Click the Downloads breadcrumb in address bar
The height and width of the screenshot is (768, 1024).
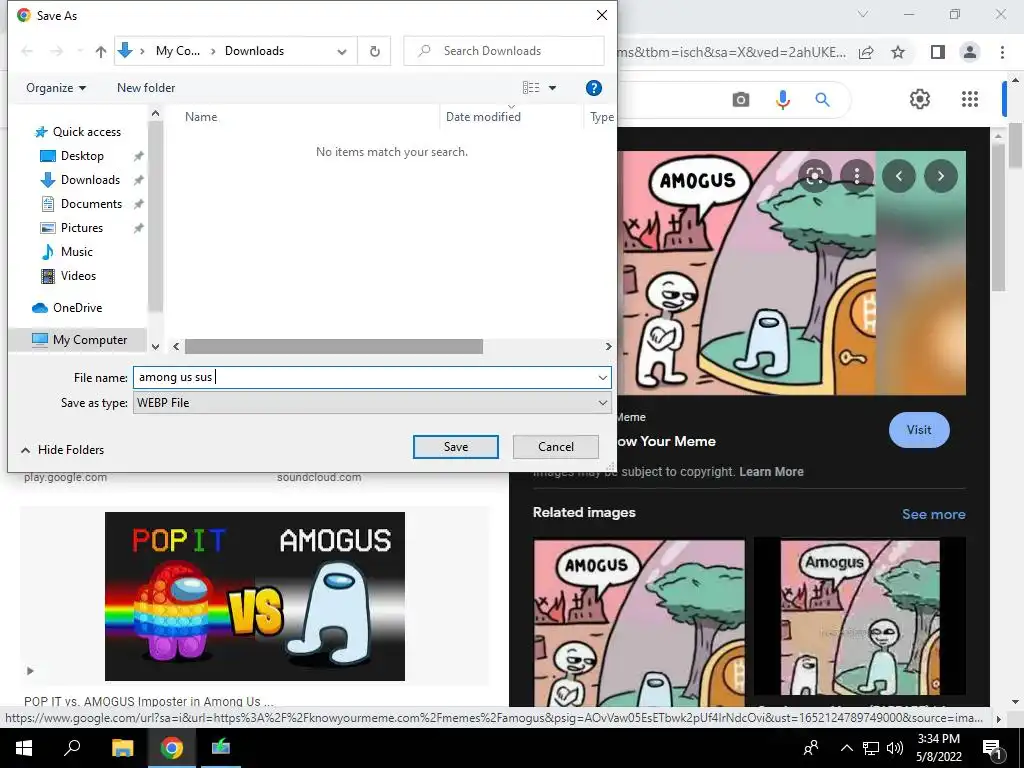click(255, 51)
